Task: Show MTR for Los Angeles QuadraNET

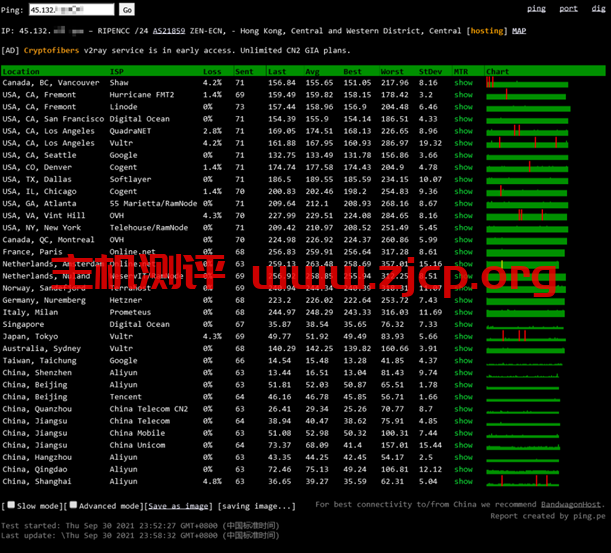Action: click(463, 131)
